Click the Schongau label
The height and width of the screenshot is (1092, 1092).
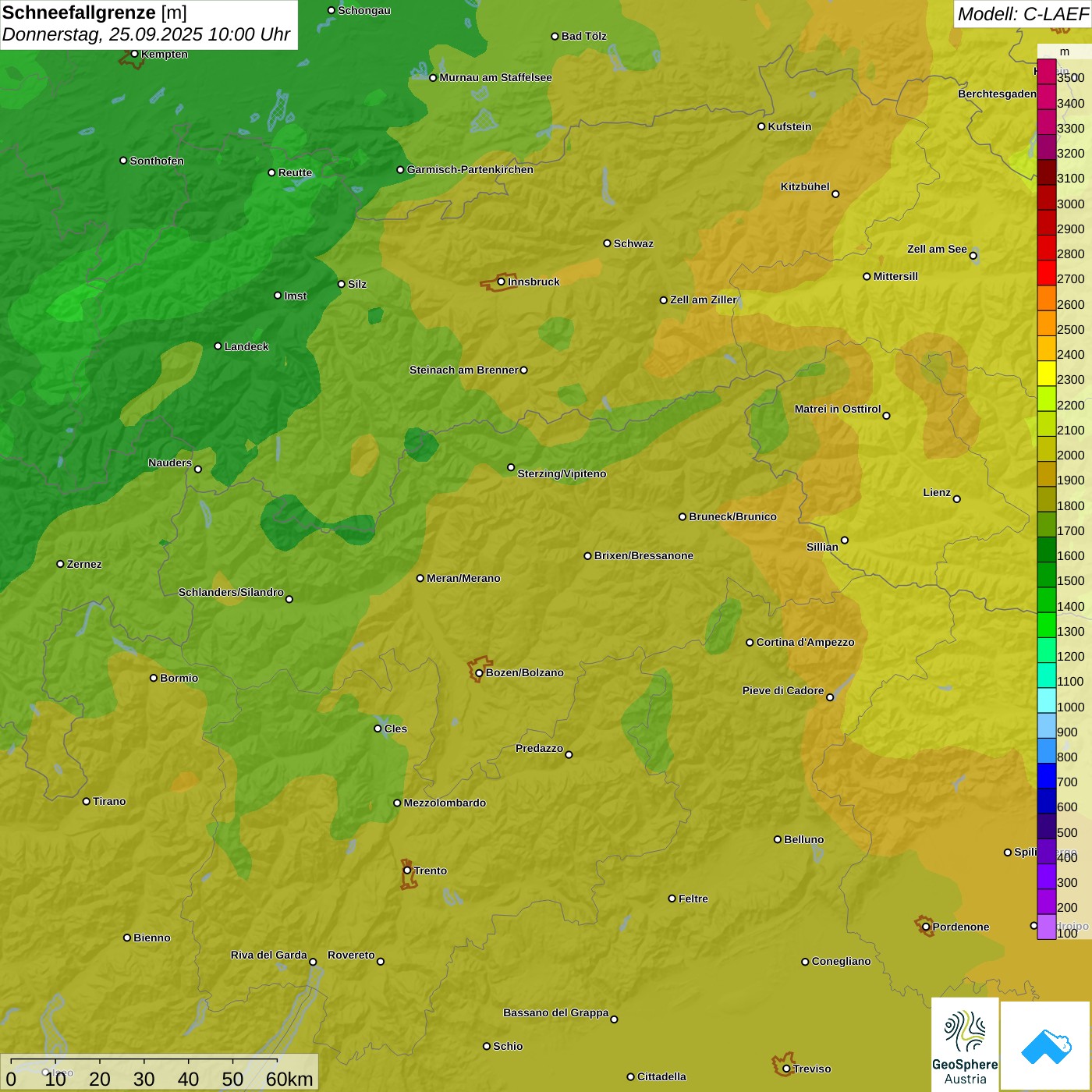point(364,10)
